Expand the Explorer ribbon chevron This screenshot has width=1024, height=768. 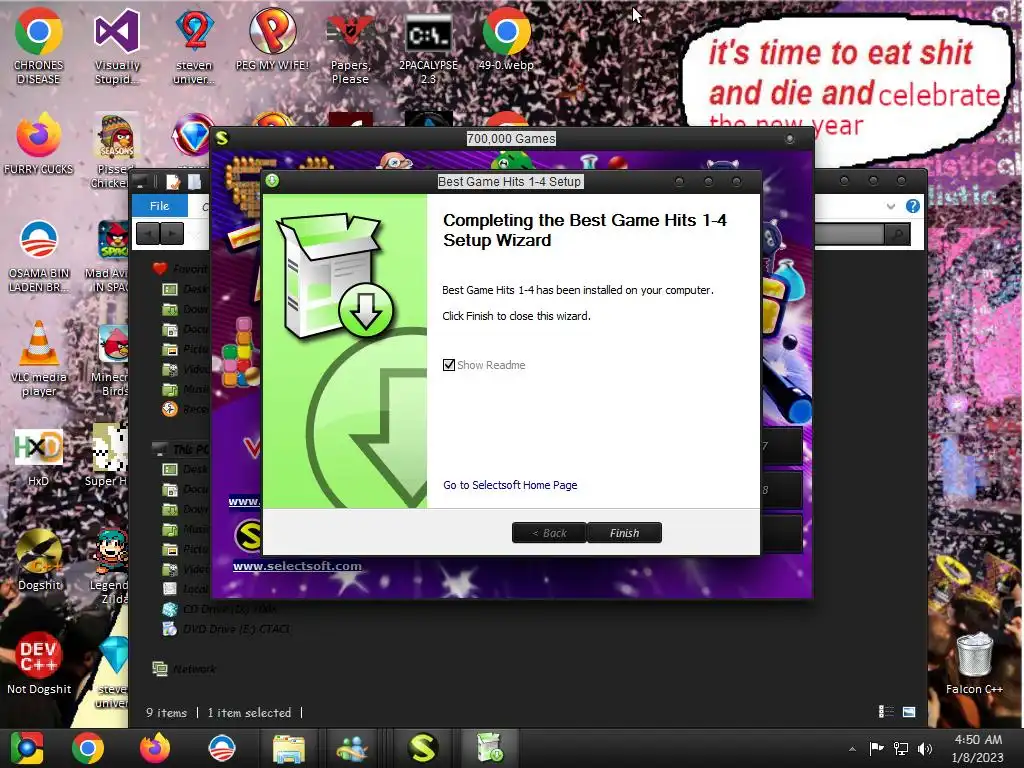[891, 206]
